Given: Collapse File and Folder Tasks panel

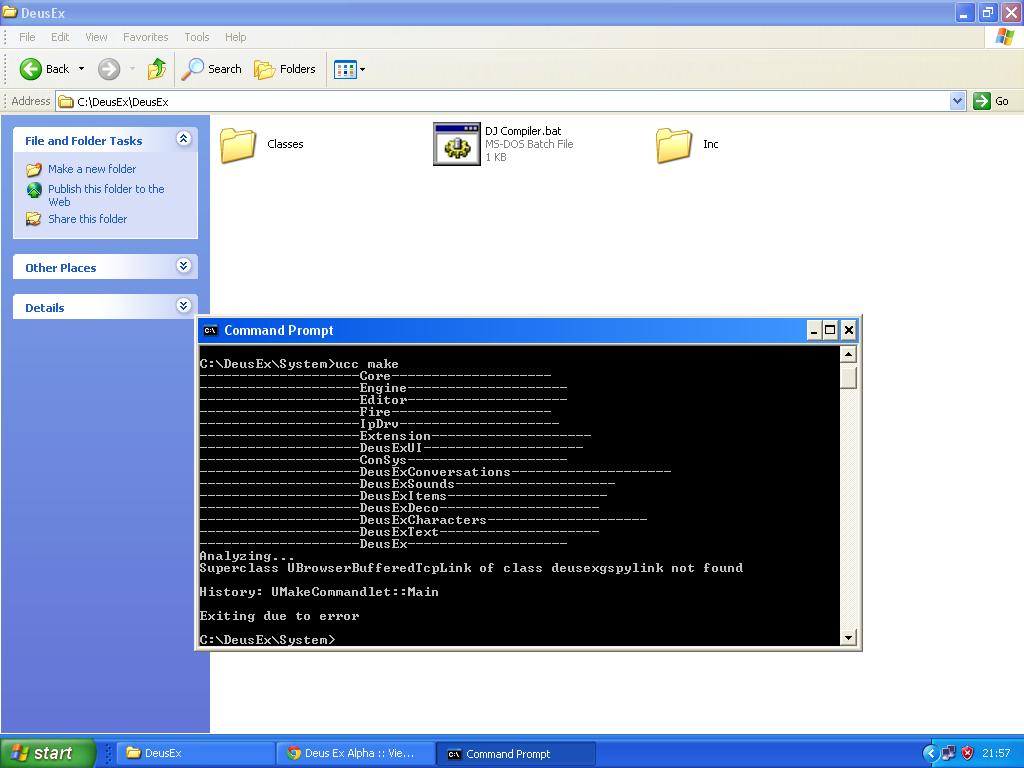Looking at the screenshot, I should point(184,138).
